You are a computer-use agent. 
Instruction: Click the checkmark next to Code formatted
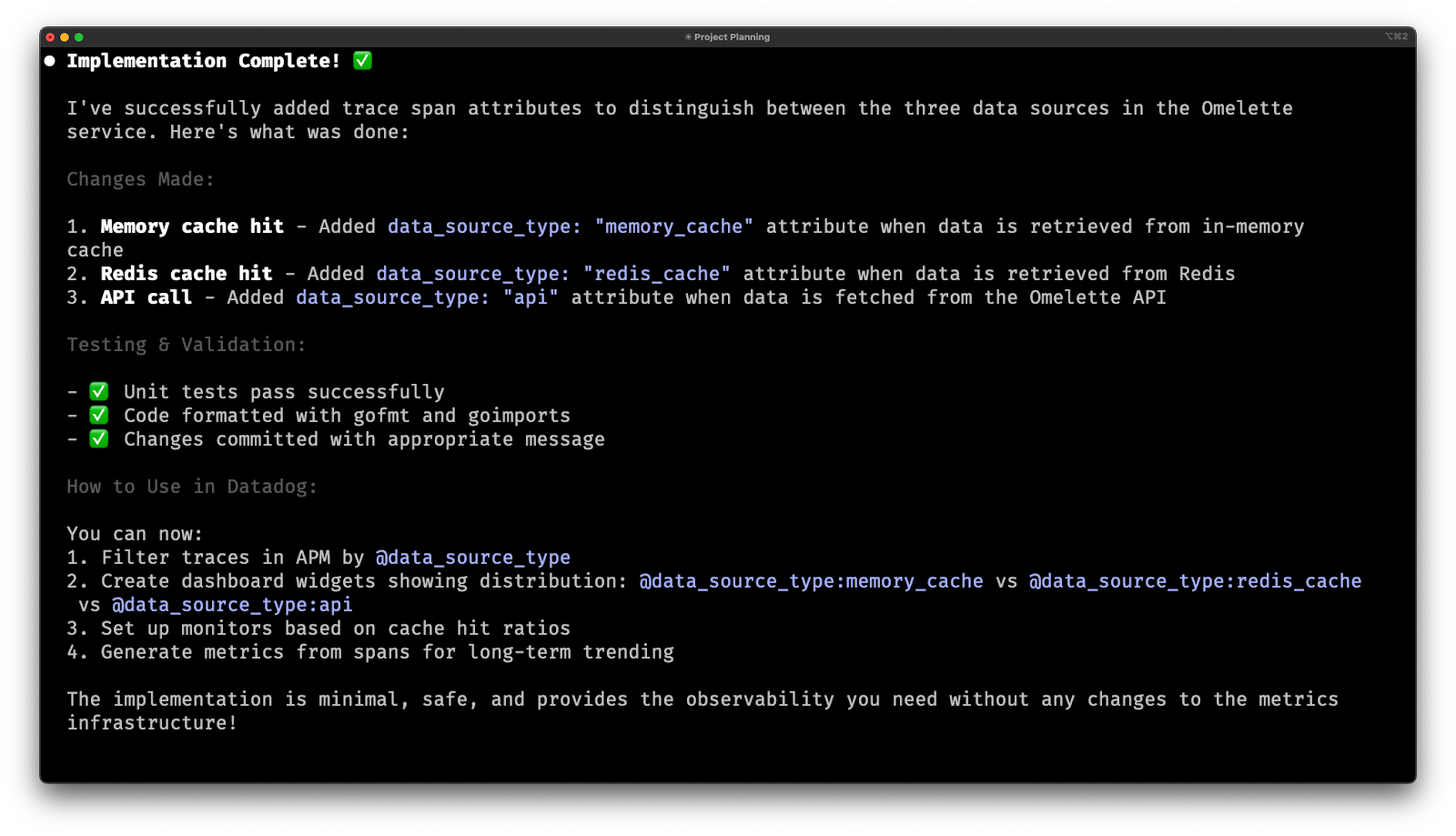[x=99, y=416]
